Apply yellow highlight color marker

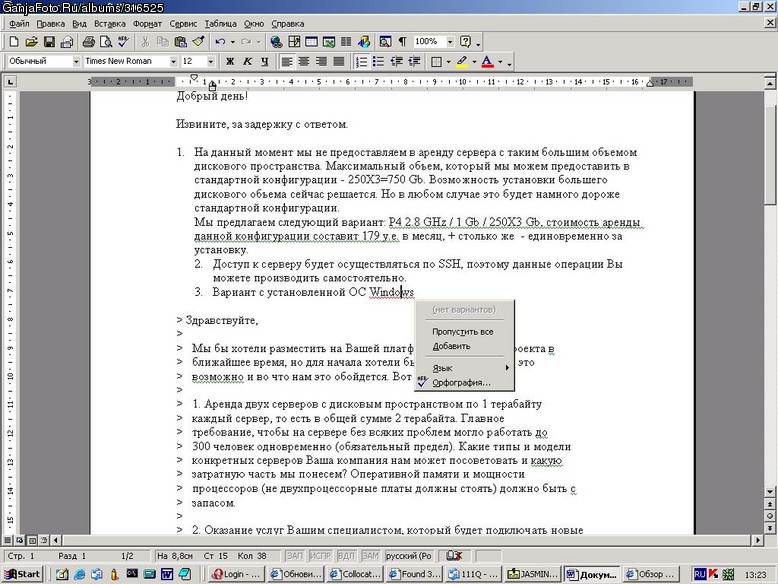(461, 62)
